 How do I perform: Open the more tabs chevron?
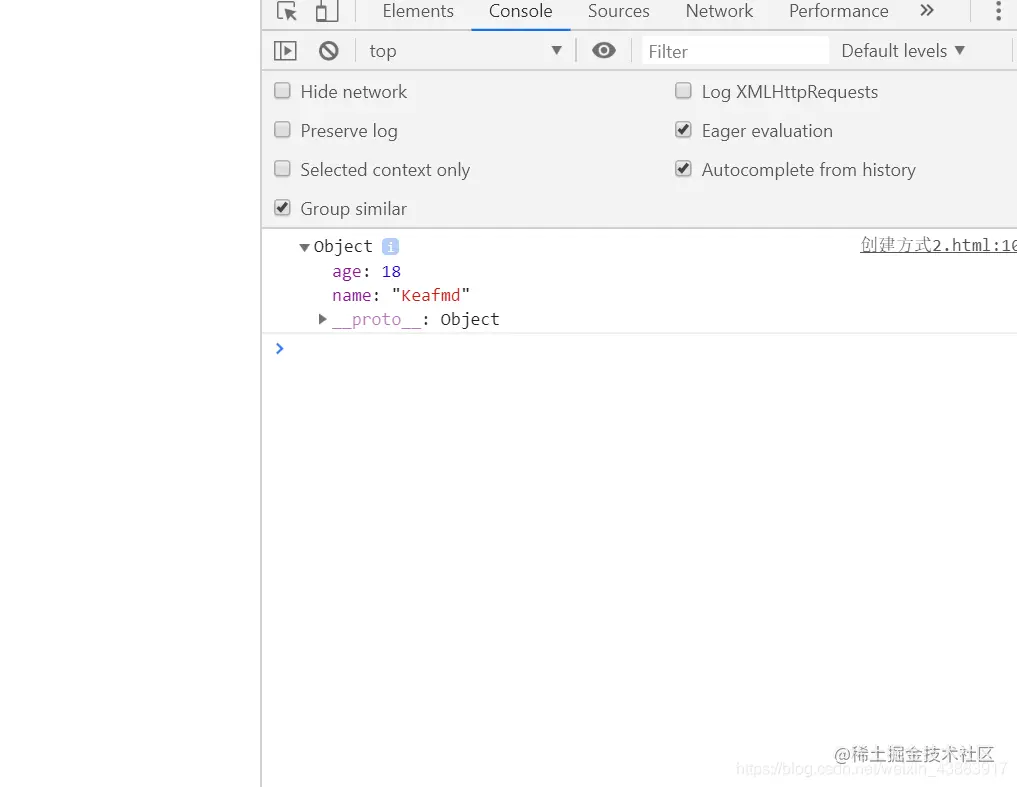pos(927,10)
